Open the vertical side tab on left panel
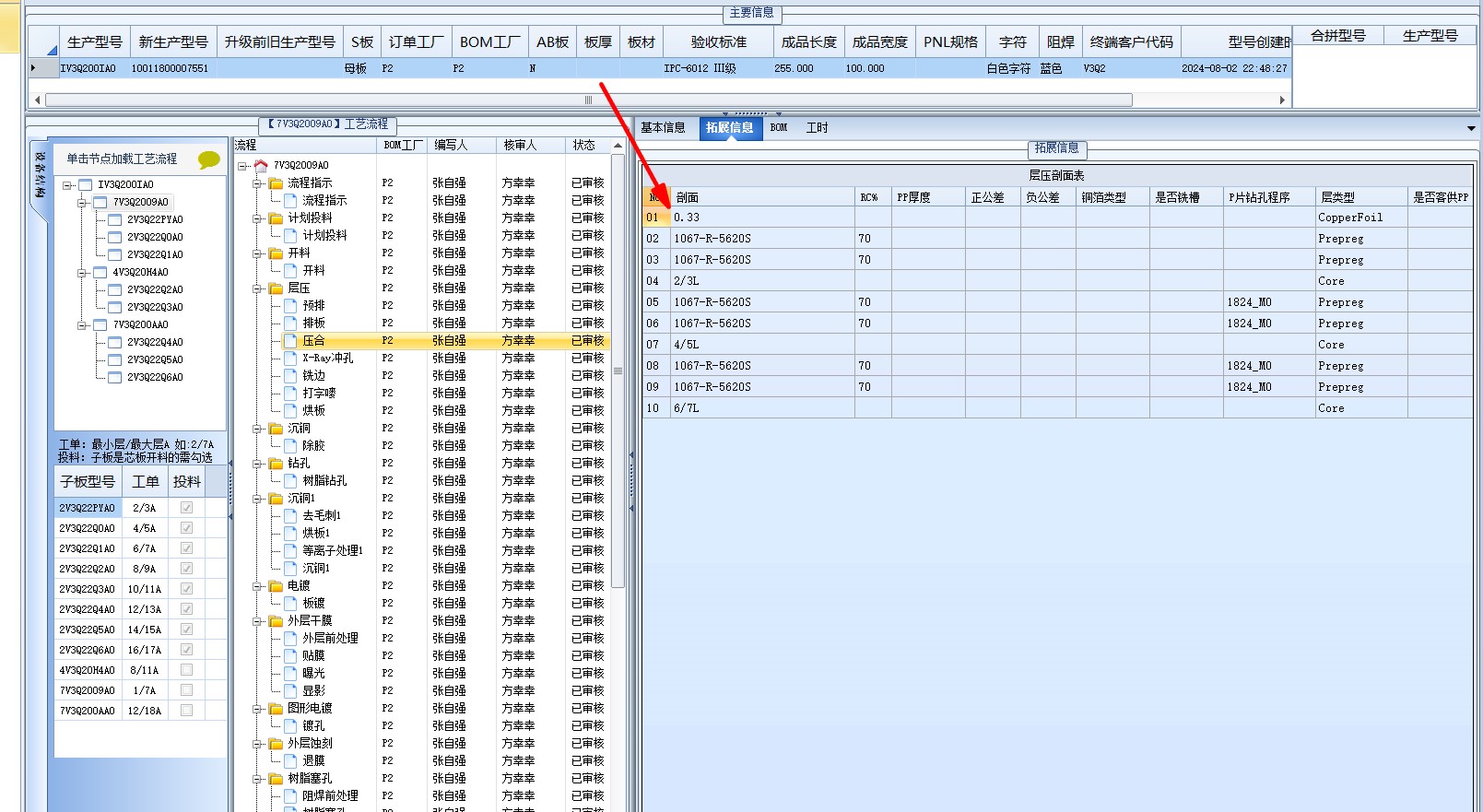The height and width of the screenshot is (812, 1483). pyautogui.click(x=40, y=176)
